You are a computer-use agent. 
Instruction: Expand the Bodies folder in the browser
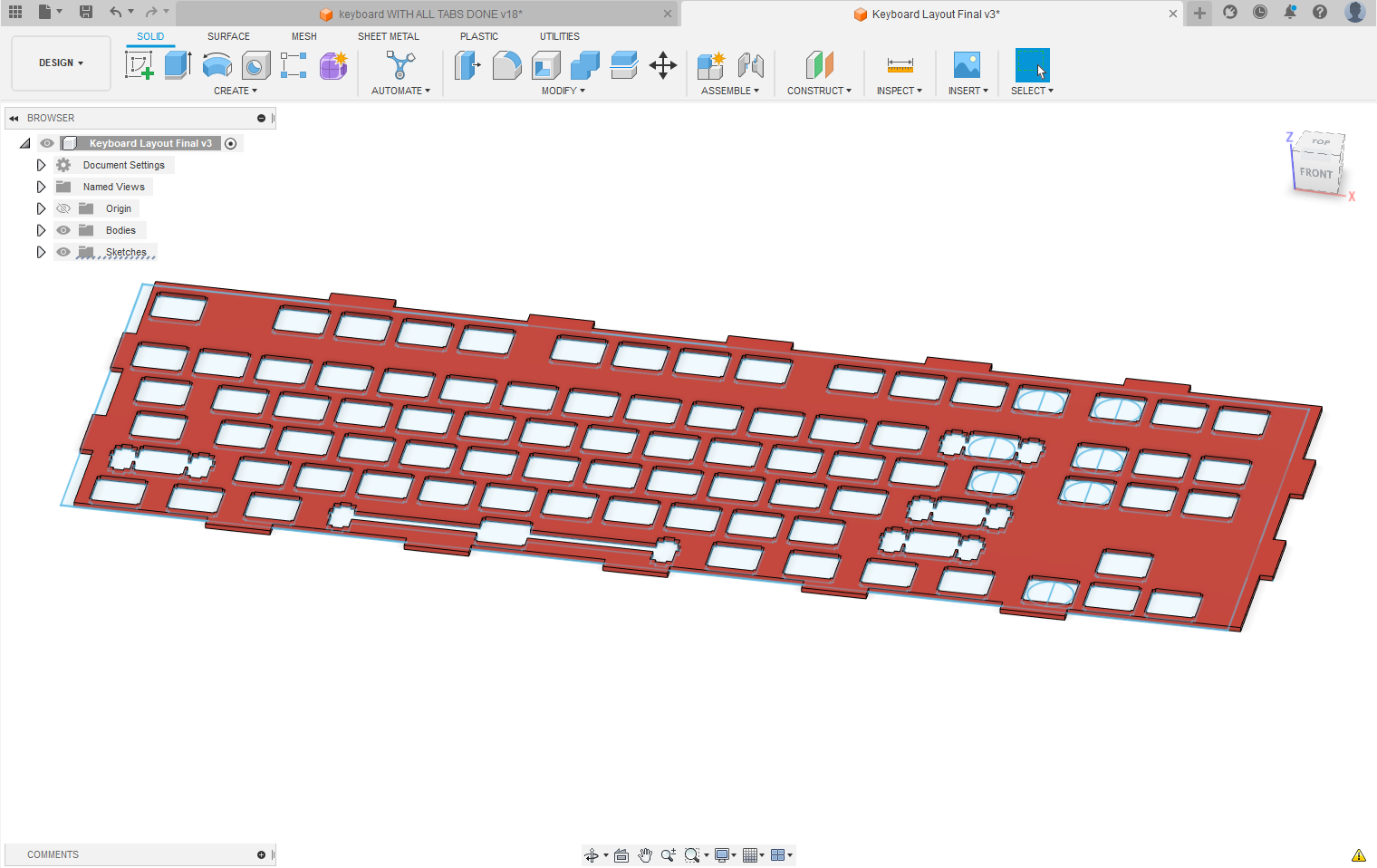point(41,229)
